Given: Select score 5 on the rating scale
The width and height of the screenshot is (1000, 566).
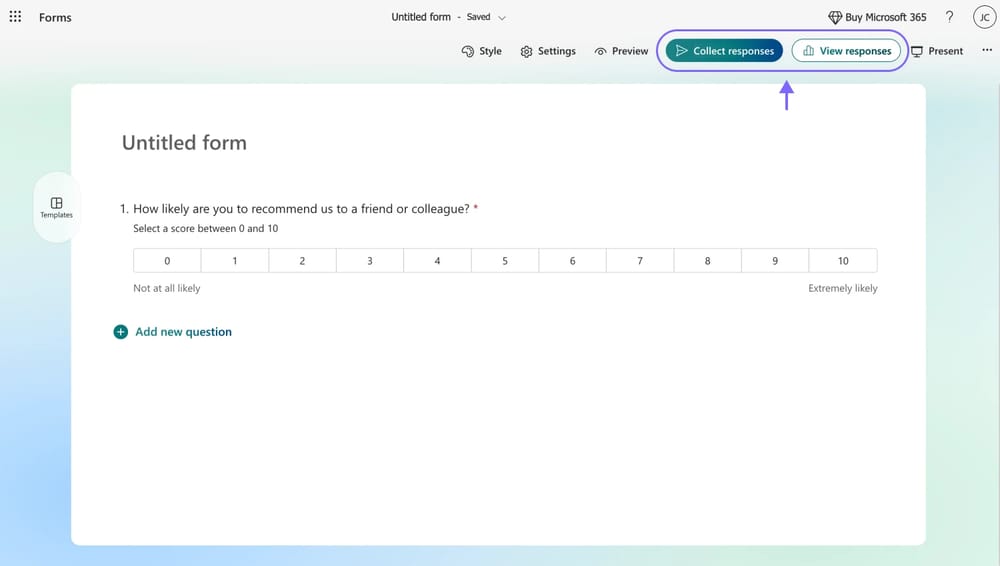Looking at the screenshot, I should point(505,261).
